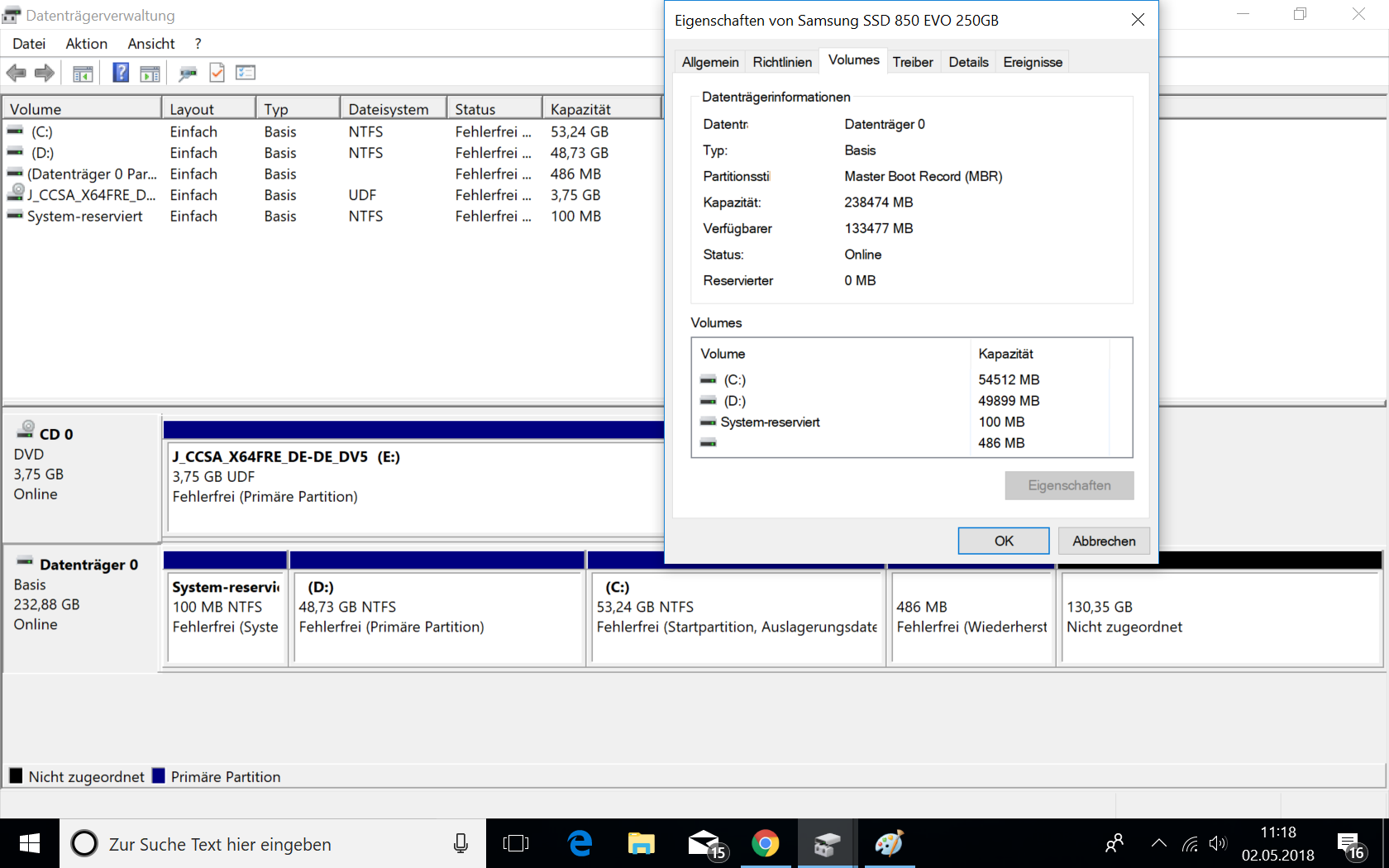Image resolution: width=1389 pixels, height=868 pixels.
Task: Select the (C:) 53,24 GB partition block
Action: 736,616
